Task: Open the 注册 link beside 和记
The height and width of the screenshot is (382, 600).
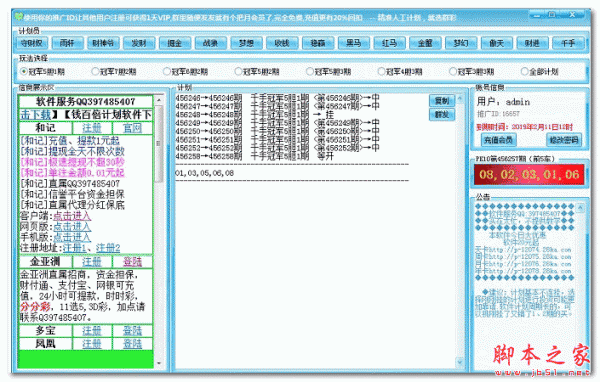Action: click(92, 127)
